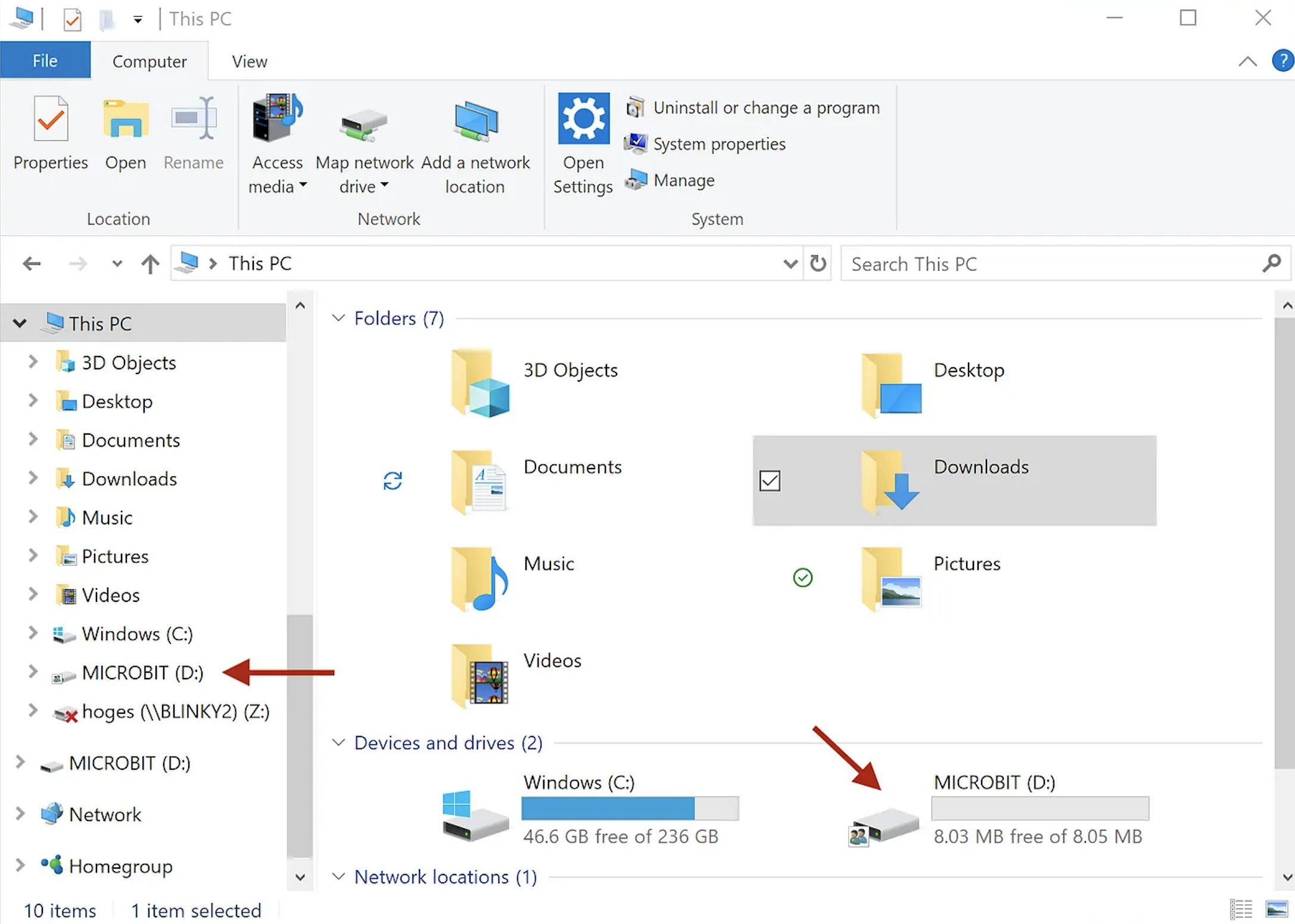
Task: Click Uninstall or change a program
Action: pos(765,108)
